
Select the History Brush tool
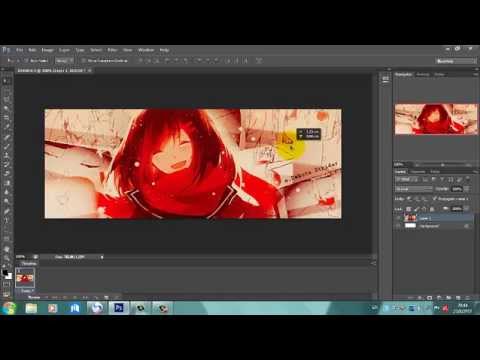[x=6, y=165]
